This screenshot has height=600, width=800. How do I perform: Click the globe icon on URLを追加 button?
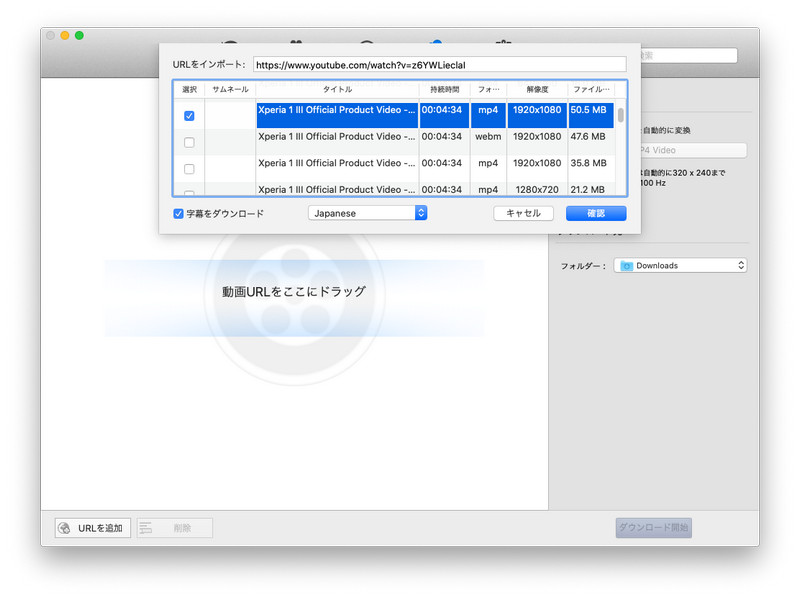pos(64,528)
